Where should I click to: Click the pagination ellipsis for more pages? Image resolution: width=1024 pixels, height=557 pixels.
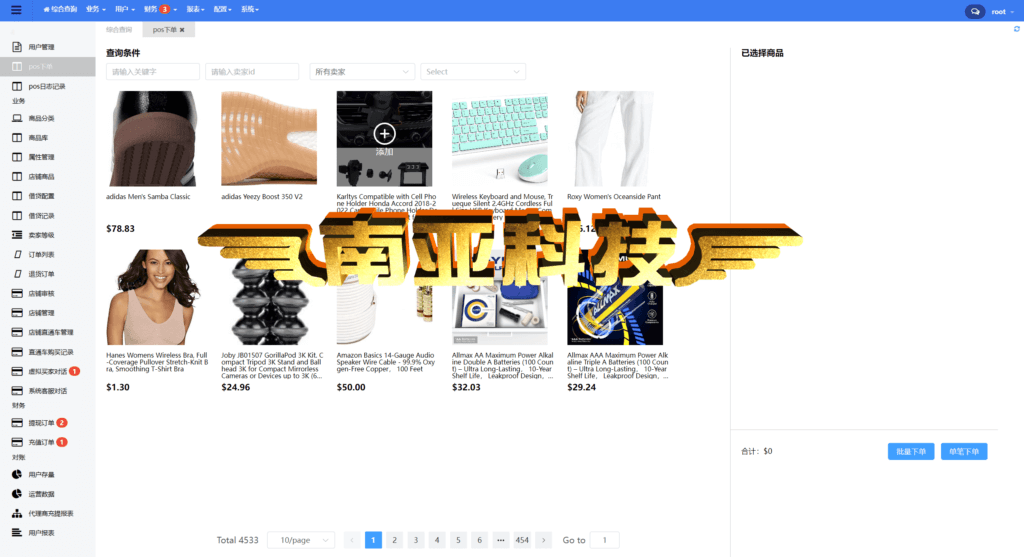pyautogui.click(x=500, y=540)
